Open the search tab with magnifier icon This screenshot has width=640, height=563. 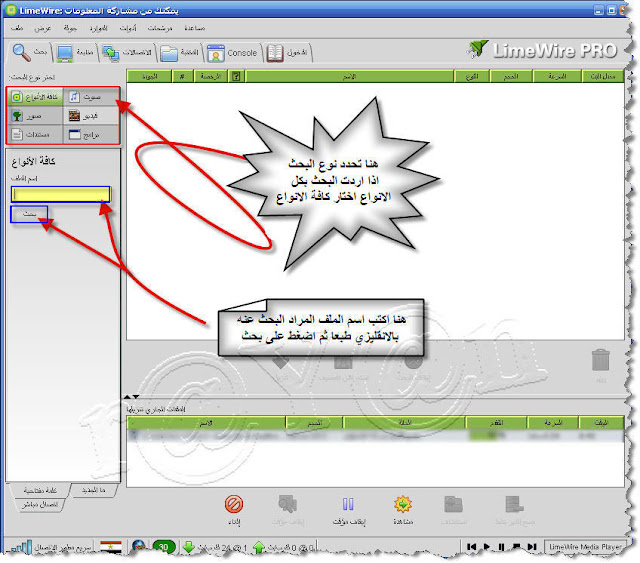29,52
